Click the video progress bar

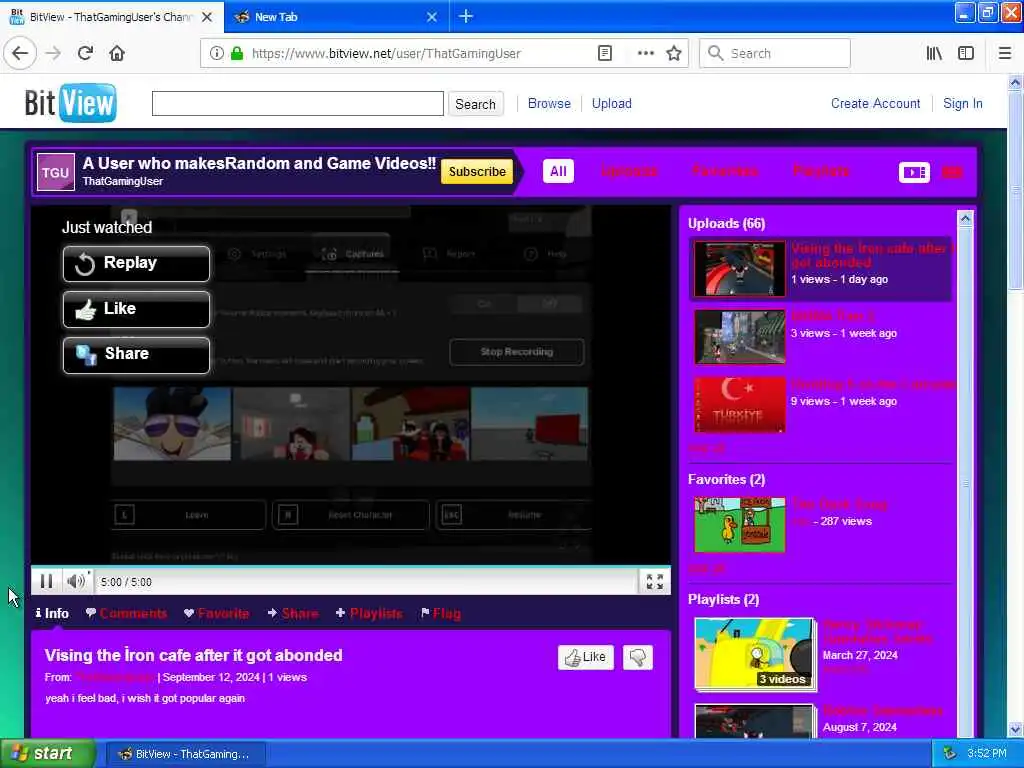click(x=351, y=567)
